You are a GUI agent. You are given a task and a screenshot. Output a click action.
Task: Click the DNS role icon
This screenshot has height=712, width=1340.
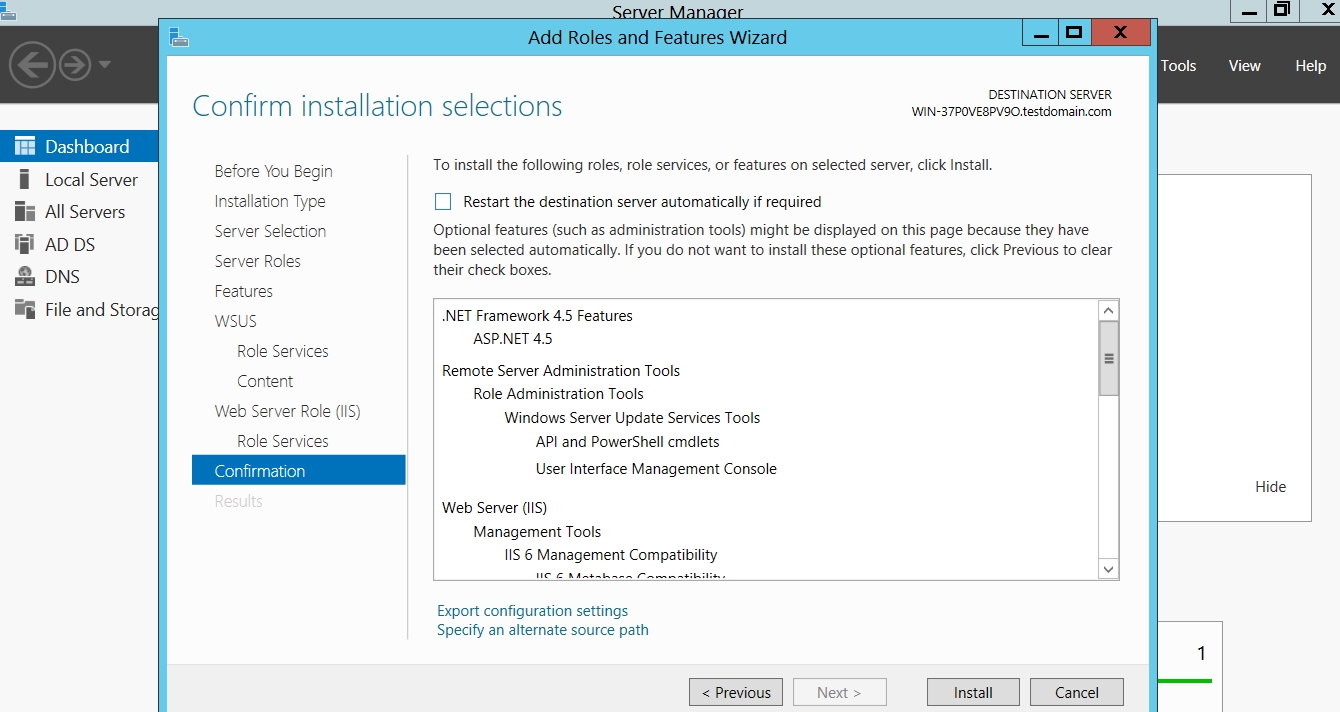pyautogui.click(x=25, y=277)
